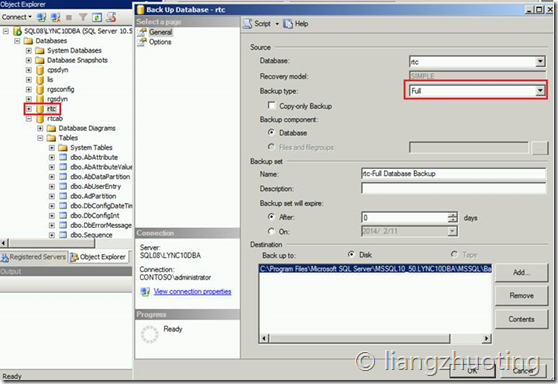558x384 pixels.
Task: Select the Tape destination radio button
Action: [454, 254]
